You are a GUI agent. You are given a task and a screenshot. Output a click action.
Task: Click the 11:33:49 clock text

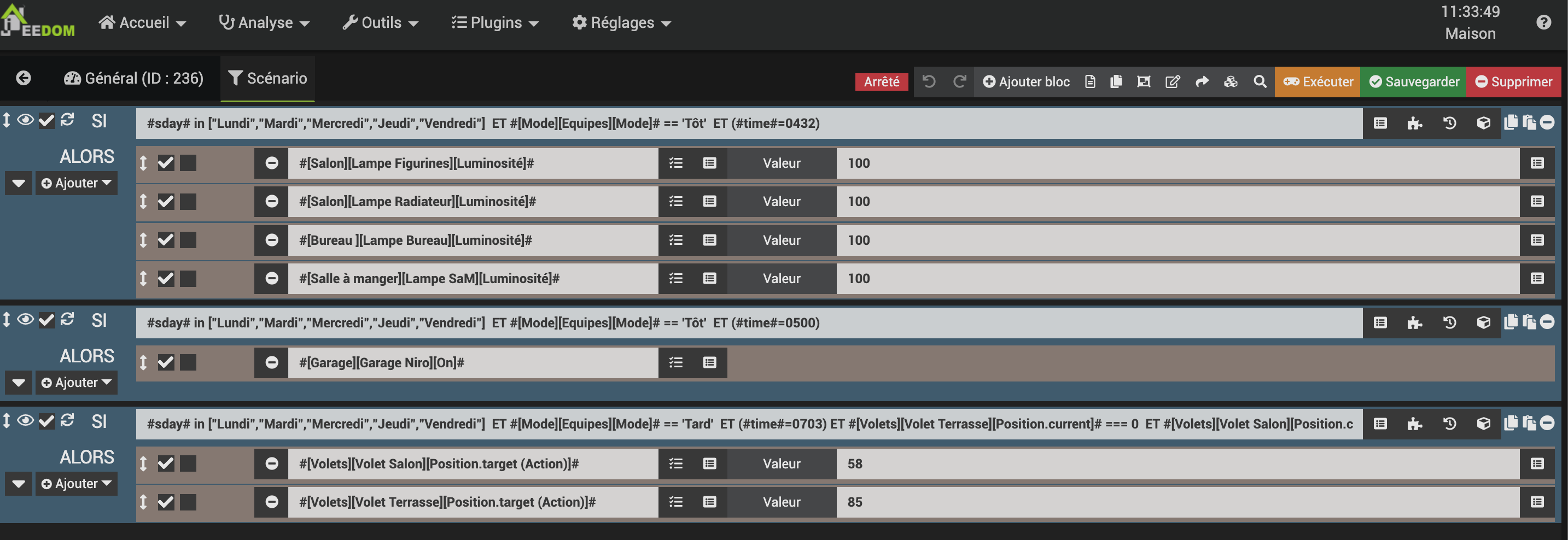pos(1470,11)
